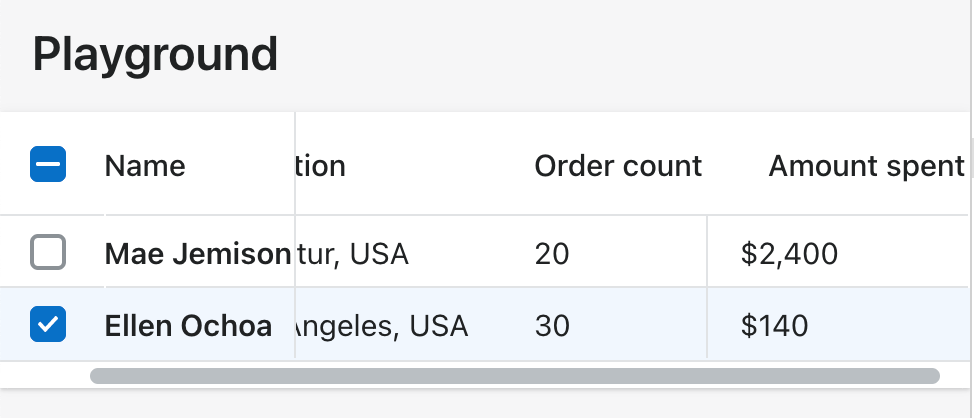Click the horizontal scrollbar thumb

pyautogui.click(x=514, y=376)
